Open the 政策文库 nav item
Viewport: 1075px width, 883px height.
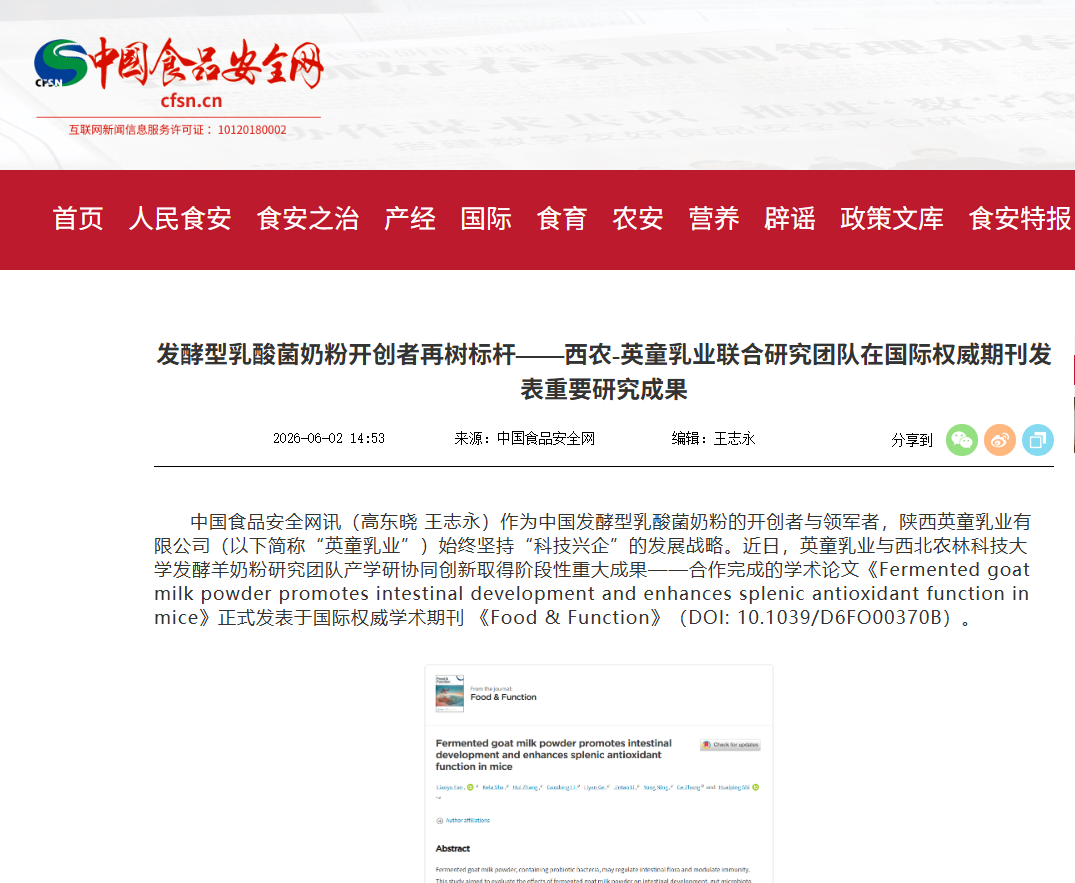[x=892, y=219]
